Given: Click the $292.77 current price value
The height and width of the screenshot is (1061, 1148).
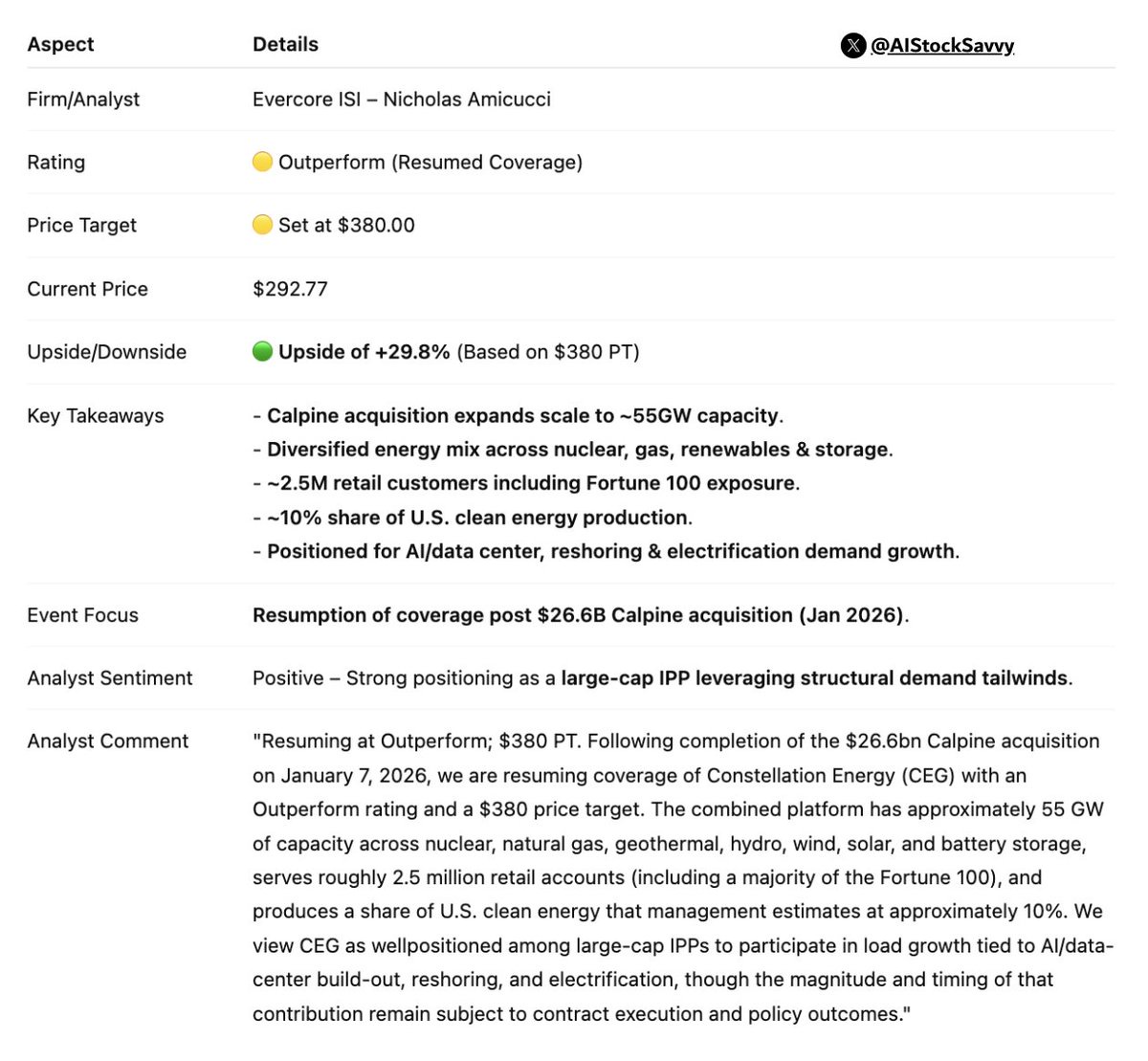Looking at the screenshot, I should coord(290,289).
